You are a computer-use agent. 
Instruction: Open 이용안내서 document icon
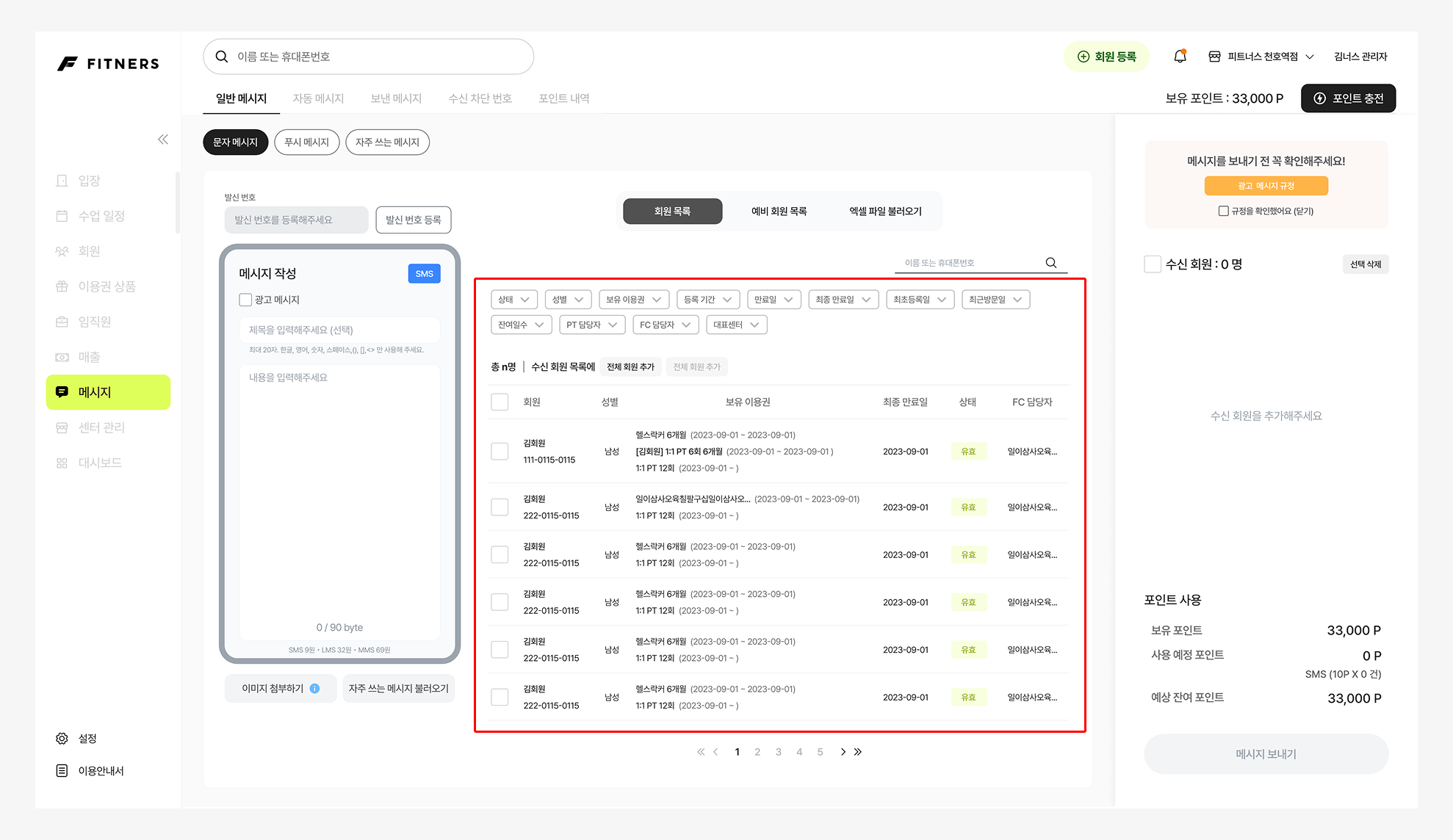62,771
